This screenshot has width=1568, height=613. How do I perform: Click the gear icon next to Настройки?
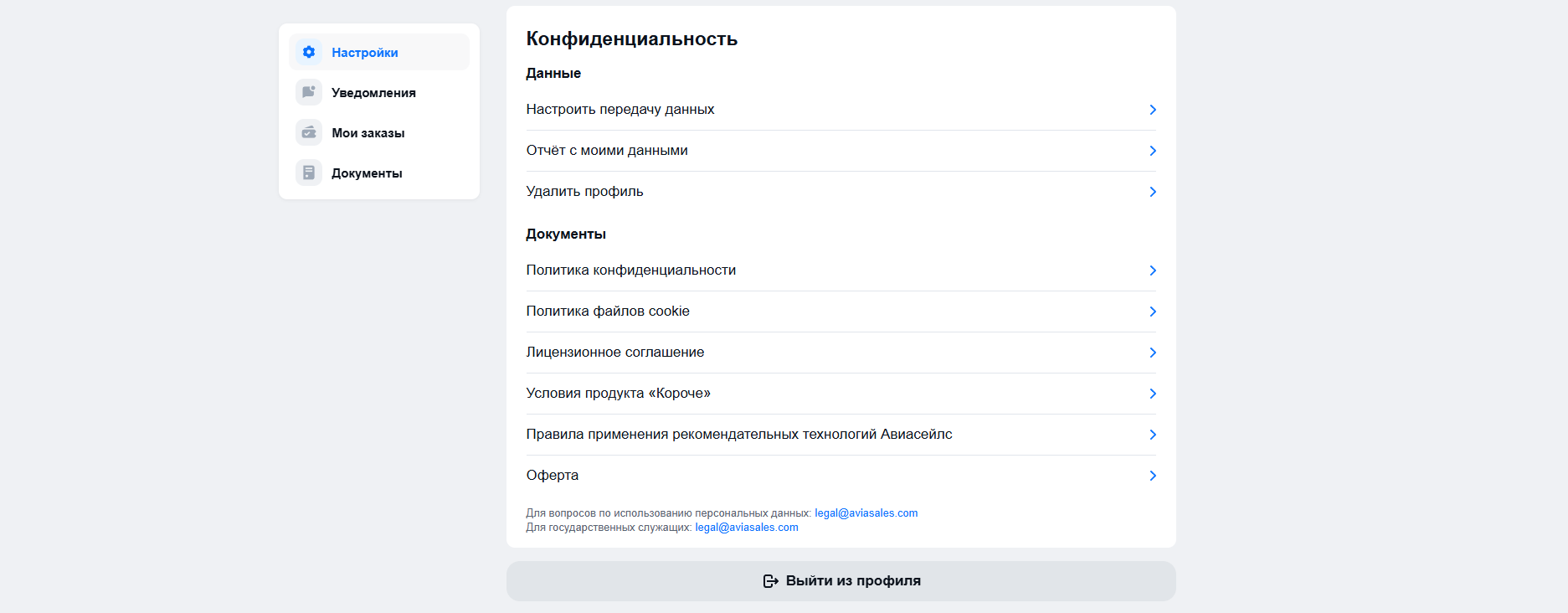309,52
